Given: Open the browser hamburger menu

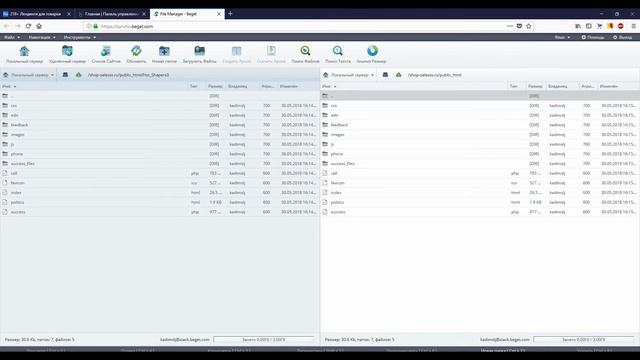Looking at the screenshot, I should [x=633, y=26].
